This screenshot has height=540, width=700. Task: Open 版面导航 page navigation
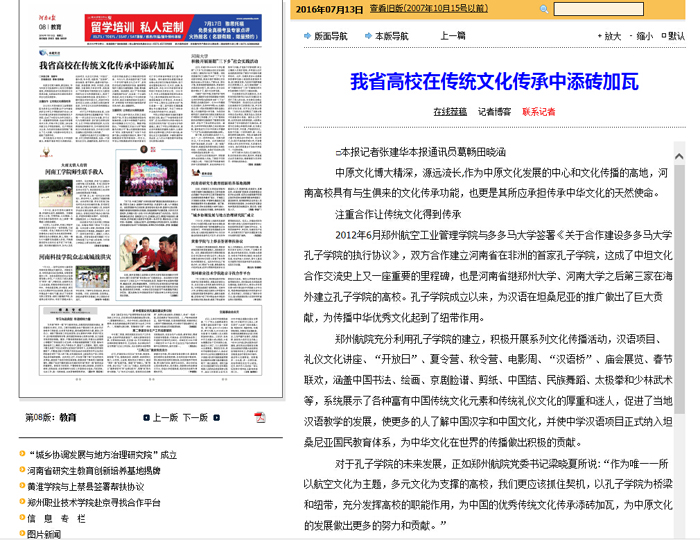pyautogui.click(x=330, y=36)
